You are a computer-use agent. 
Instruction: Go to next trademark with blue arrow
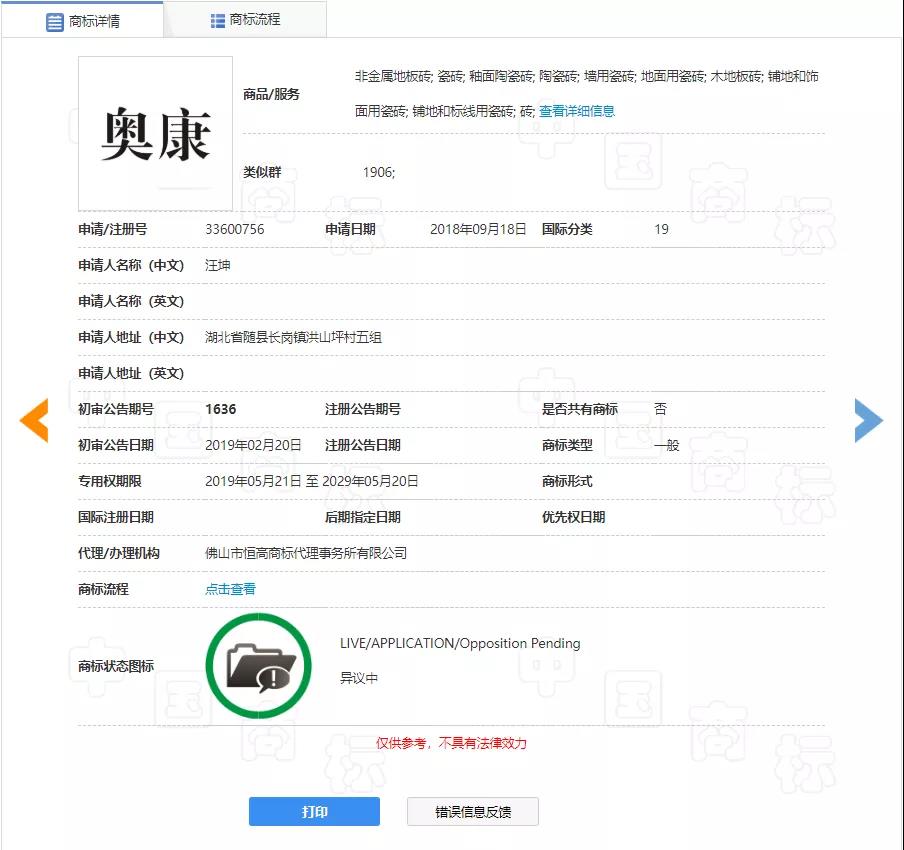click(868, 420)
